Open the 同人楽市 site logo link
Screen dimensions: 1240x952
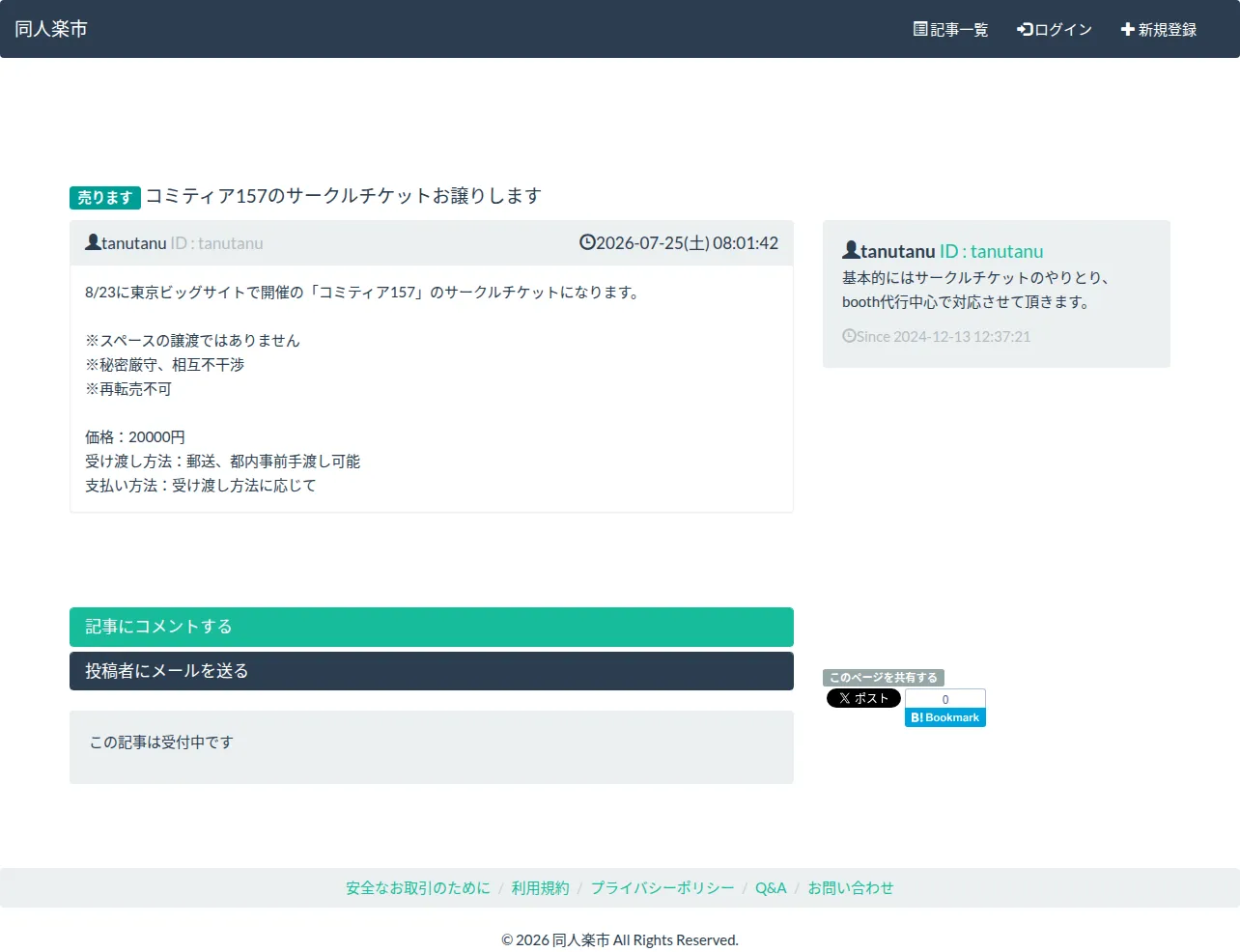tap(51, 29)
